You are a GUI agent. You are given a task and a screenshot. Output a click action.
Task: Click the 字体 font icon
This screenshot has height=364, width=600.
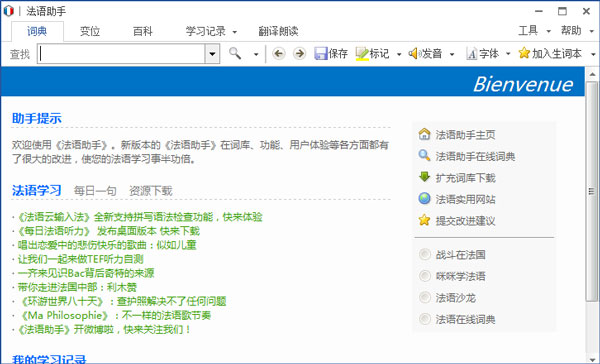tap(471, 54)
